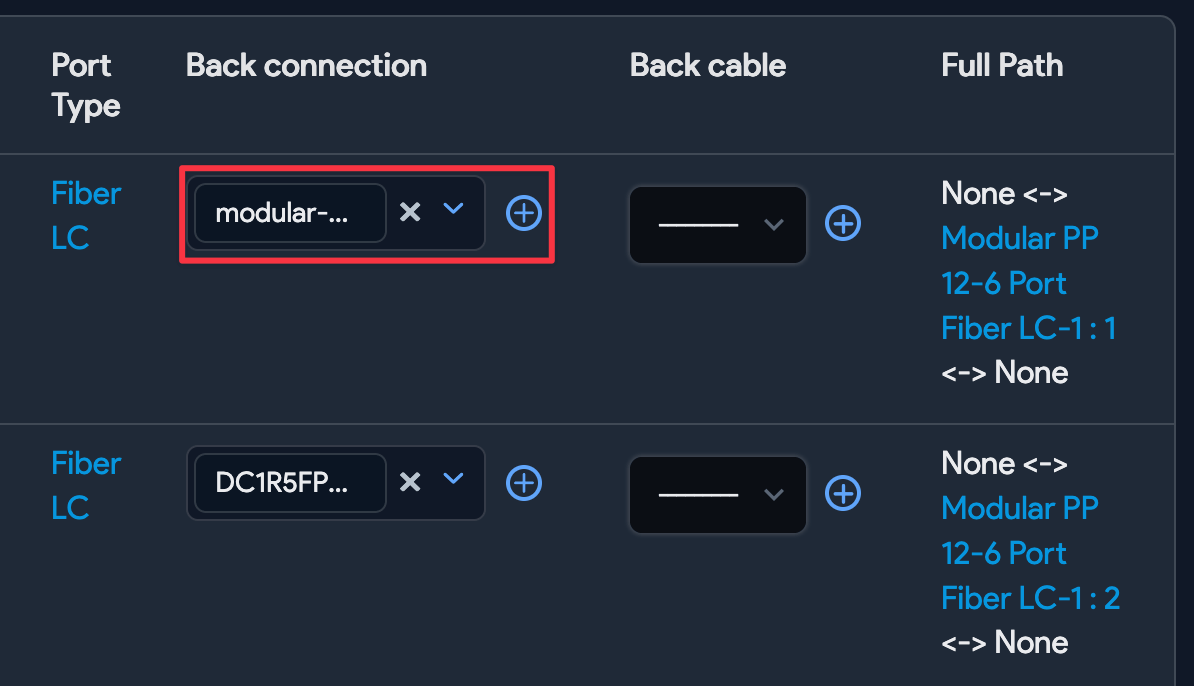Click the "Back cable" column header

click(707, 65)
